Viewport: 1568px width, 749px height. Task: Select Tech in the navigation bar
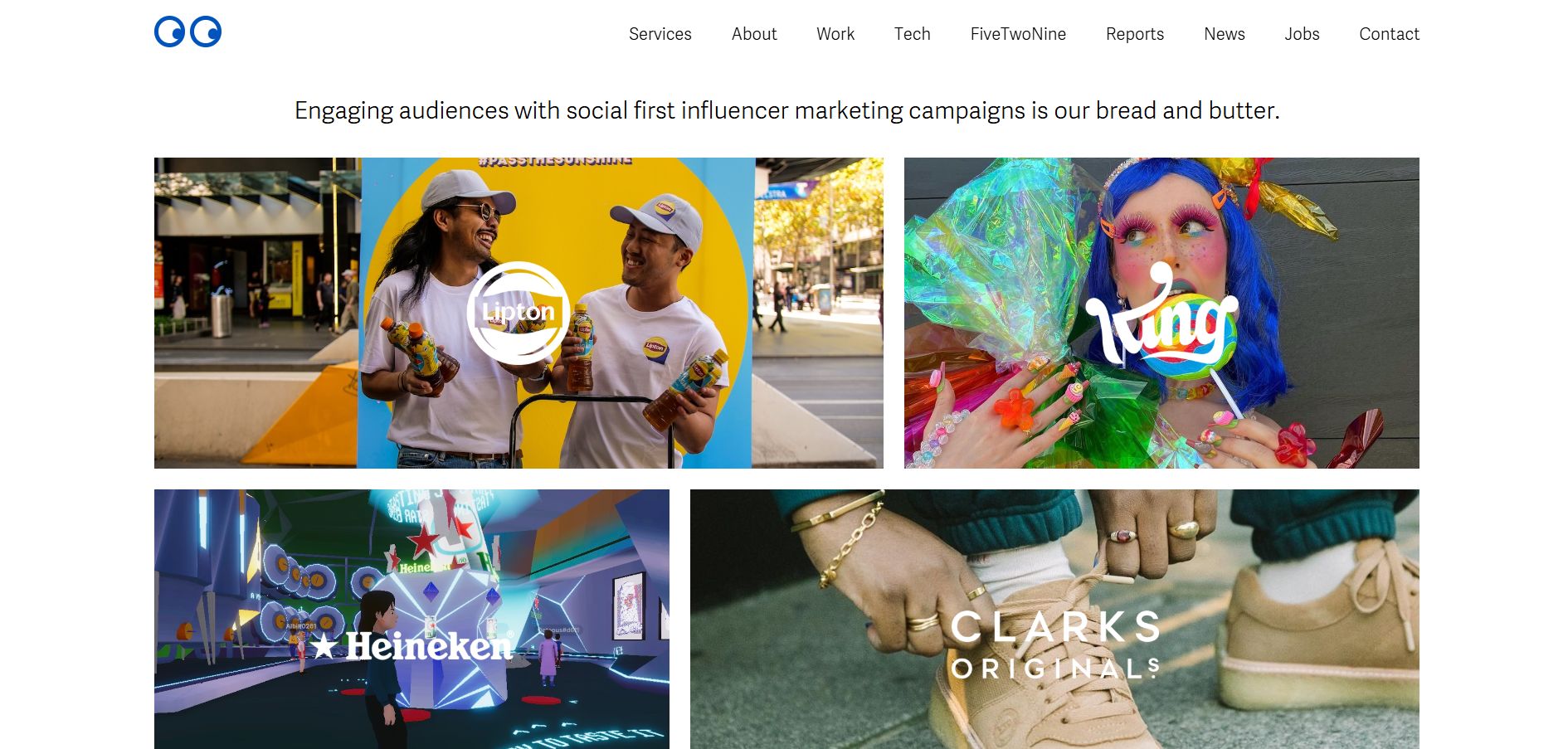(x=912, y=34)
